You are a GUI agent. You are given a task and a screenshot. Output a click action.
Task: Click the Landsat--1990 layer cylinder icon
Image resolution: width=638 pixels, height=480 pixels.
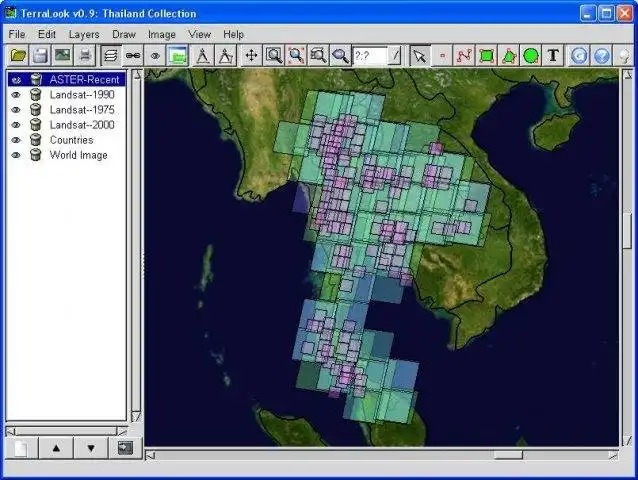36,95
